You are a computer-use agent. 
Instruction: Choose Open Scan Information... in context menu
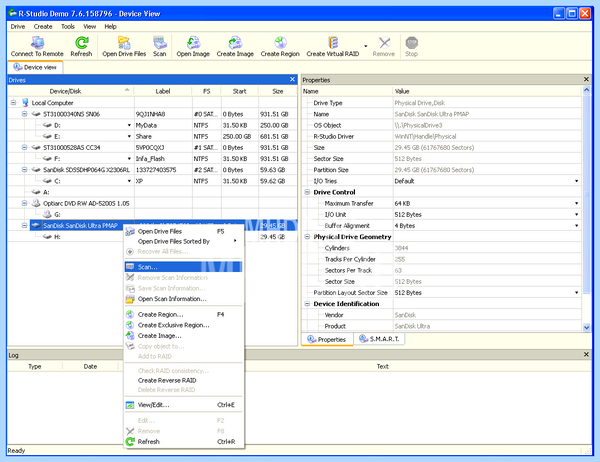click(183, 299)
